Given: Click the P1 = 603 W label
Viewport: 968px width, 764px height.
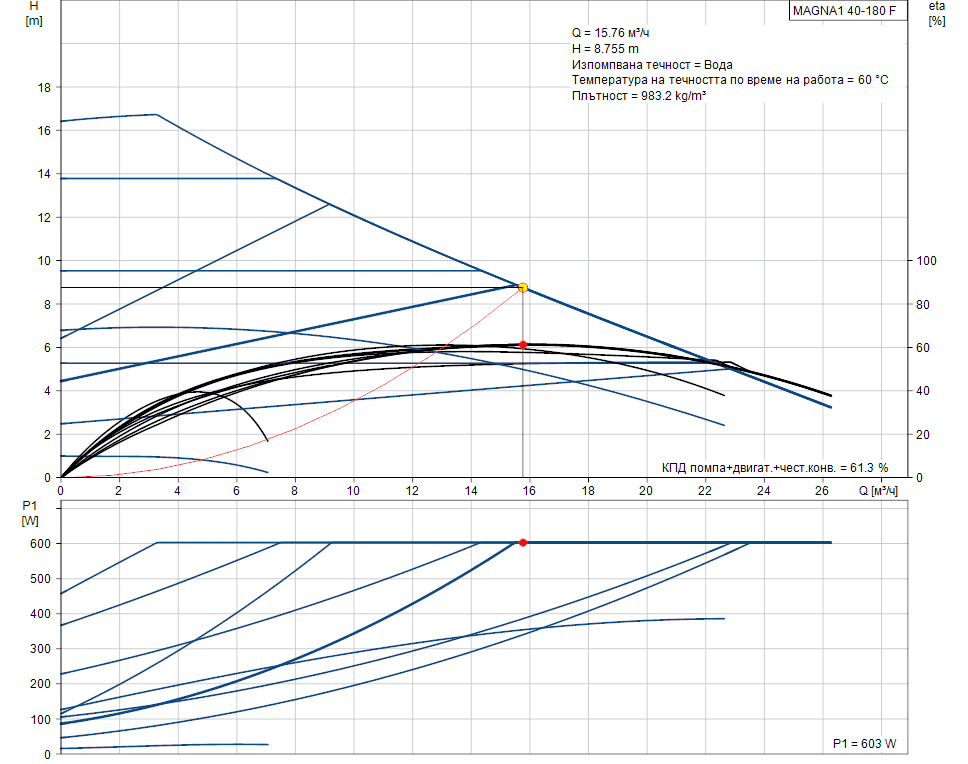Looking at the screenshot, I should (x=865, y=744).
